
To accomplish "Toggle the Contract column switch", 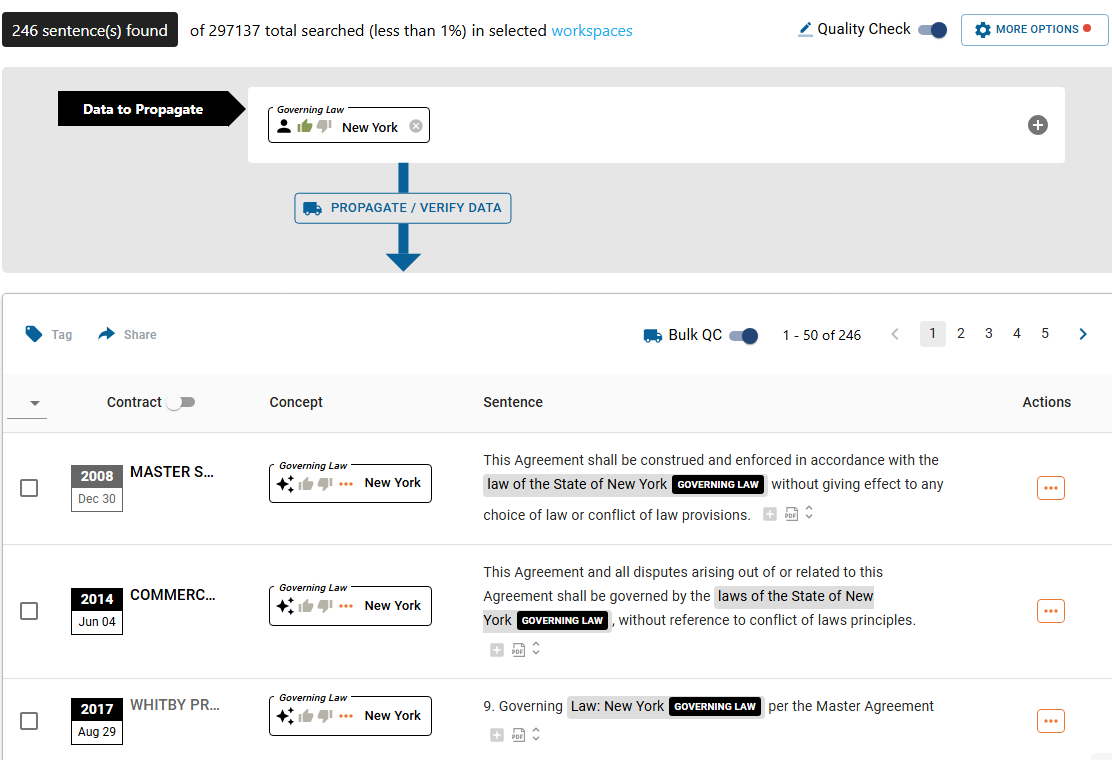I will 181,402.
